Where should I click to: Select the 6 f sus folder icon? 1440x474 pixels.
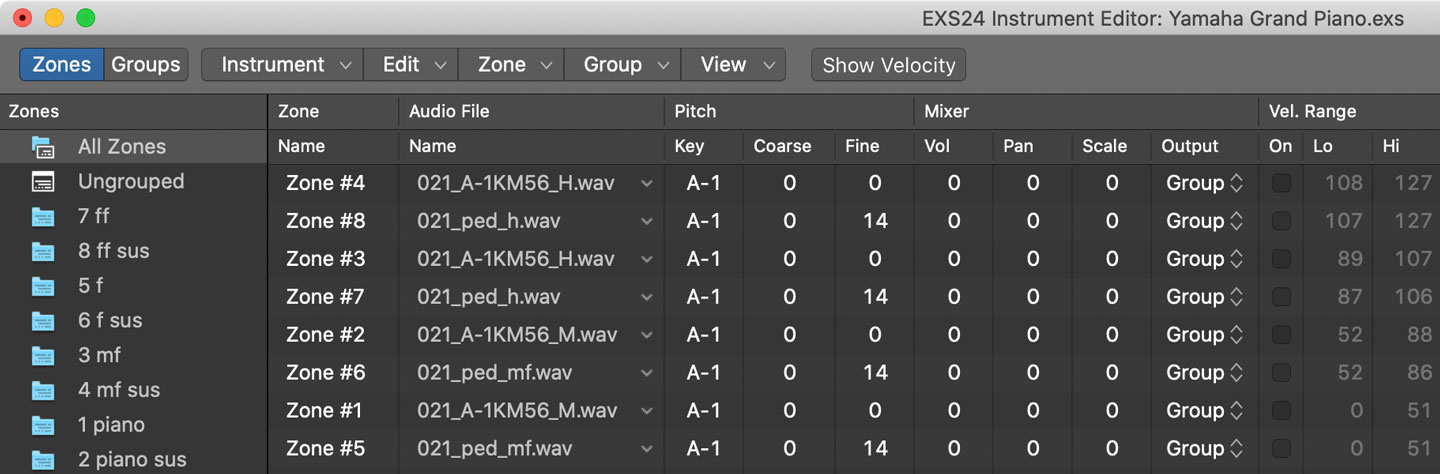click(42, 321)
